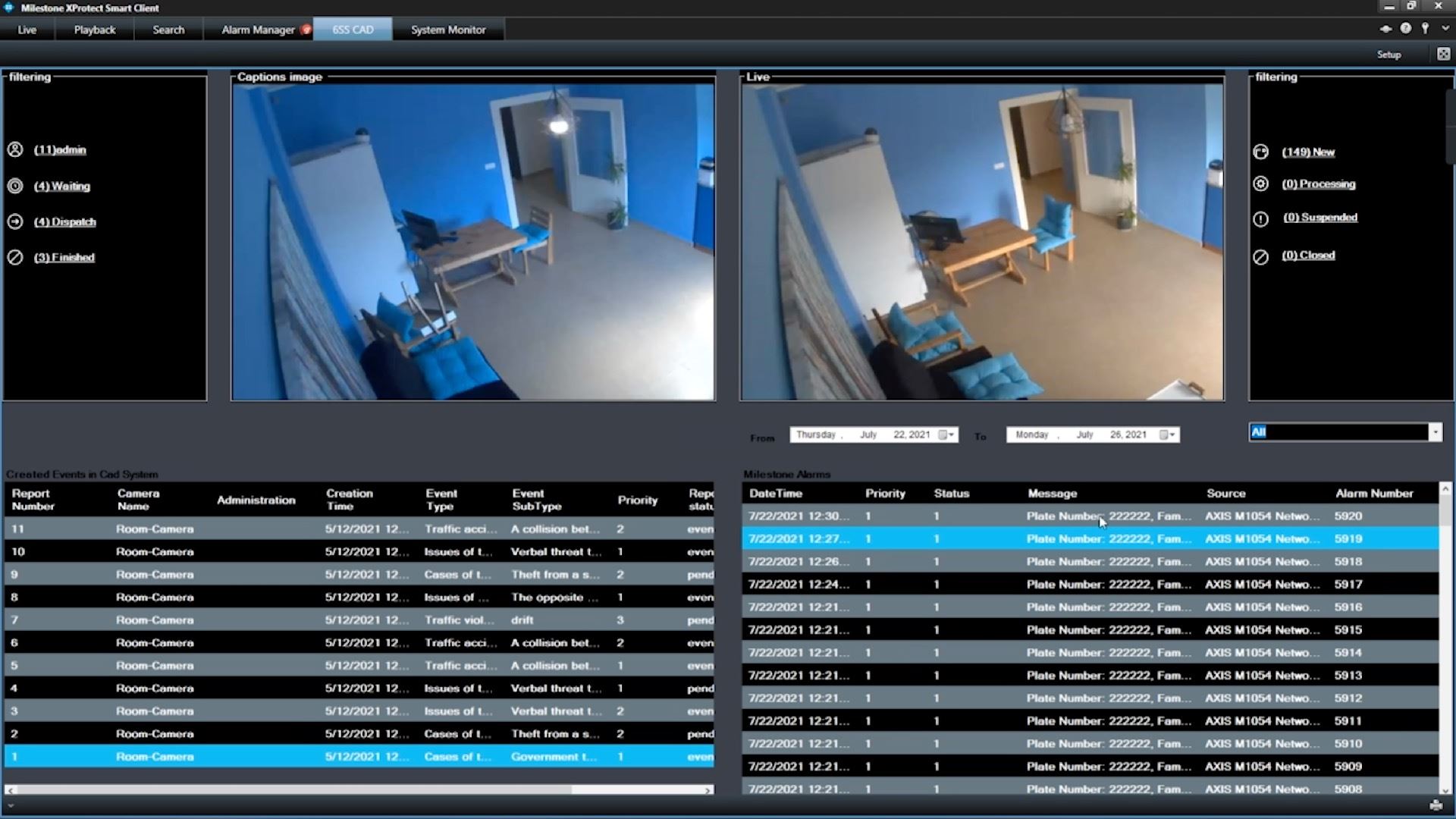Filter by (4) Waiting link

pyautogui.click(x=61, y=187)
